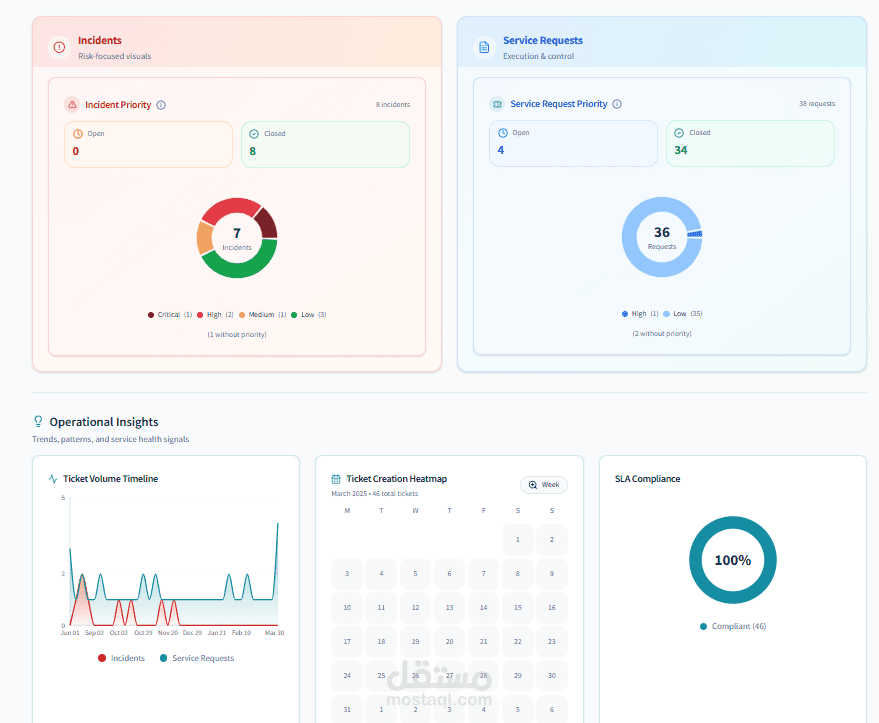Click the '36 Requests' donut center label
Screen dimensions: 879x723
(x=662, y=237)
